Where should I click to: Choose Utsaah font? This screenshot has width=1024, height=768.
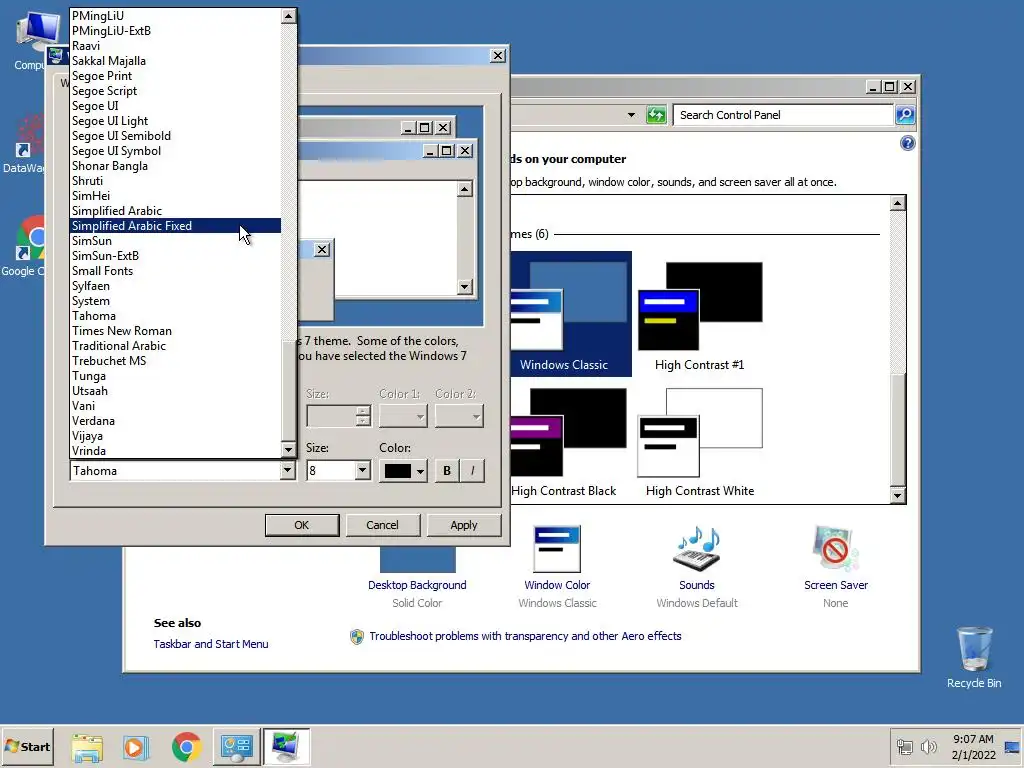pos(175,391)
